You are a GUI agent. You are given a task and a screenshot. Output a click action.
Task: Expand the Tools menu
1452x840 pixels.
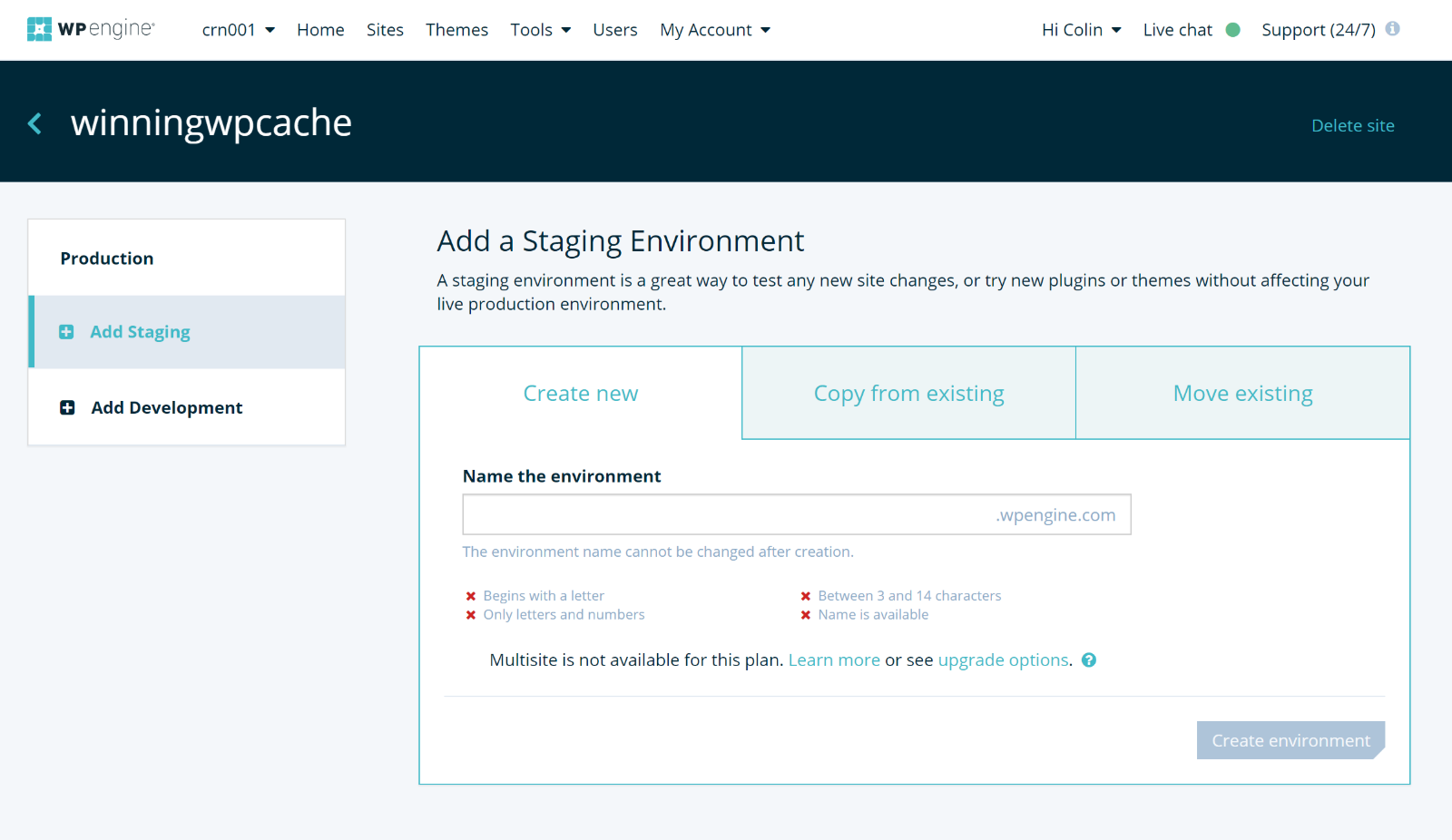[x=541, y=30]
